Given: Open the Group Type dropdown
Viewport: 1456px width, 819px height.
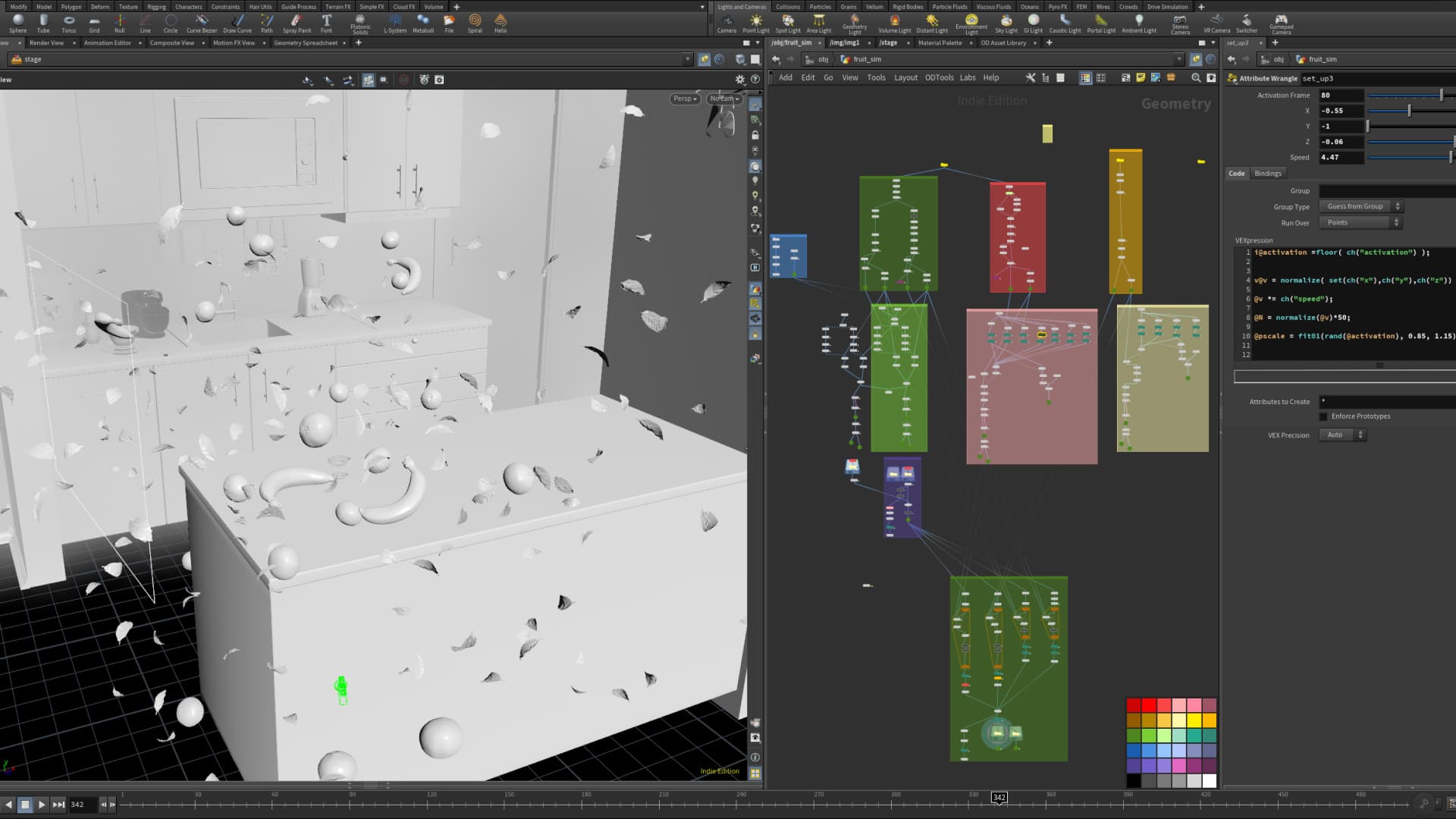Looking at the screenshot, I should pyautogui.click(x=1360, y=206).
